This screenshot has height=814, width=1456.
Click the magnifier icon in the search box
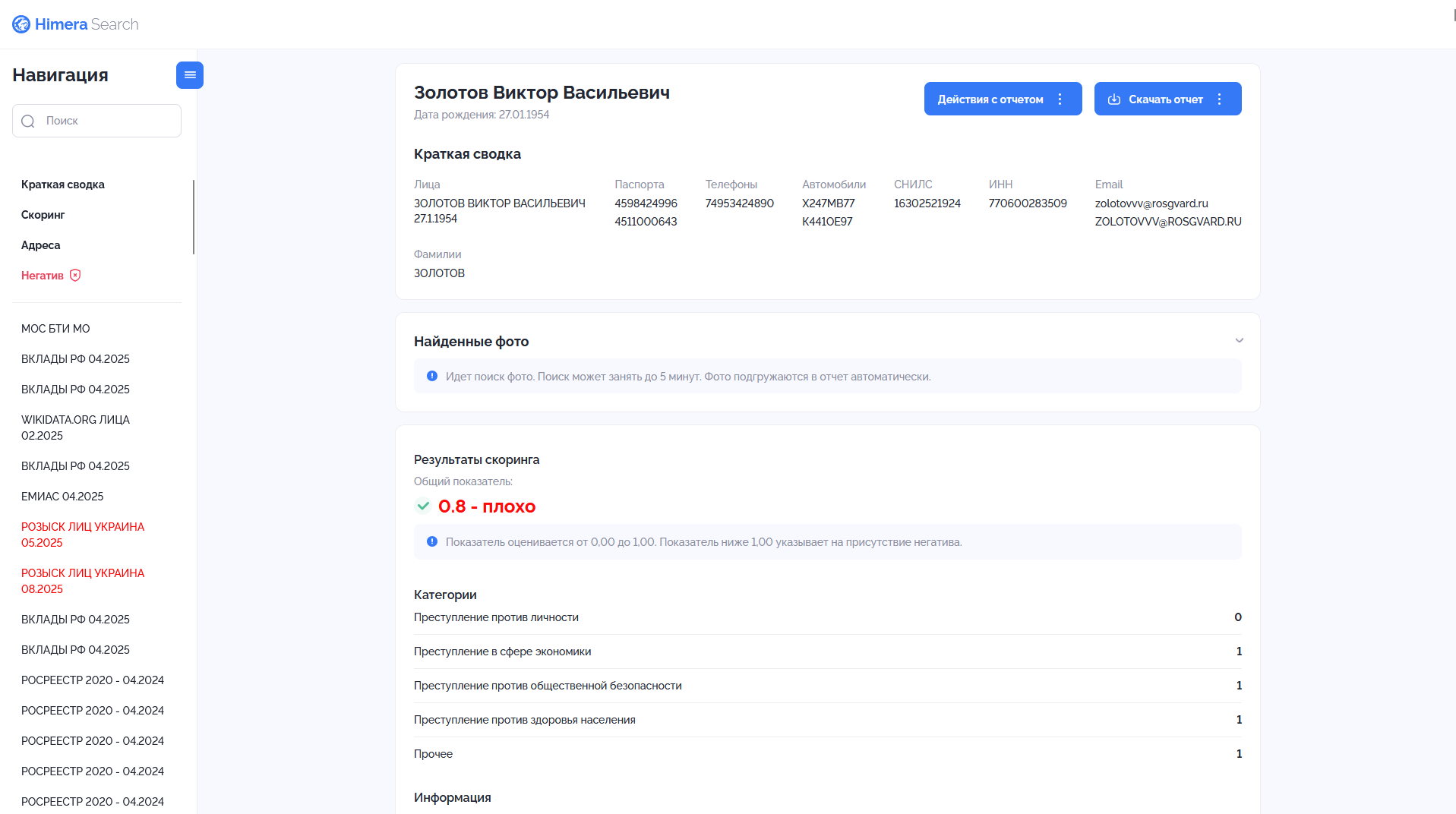pyautogui.click(x=28, y=121)
